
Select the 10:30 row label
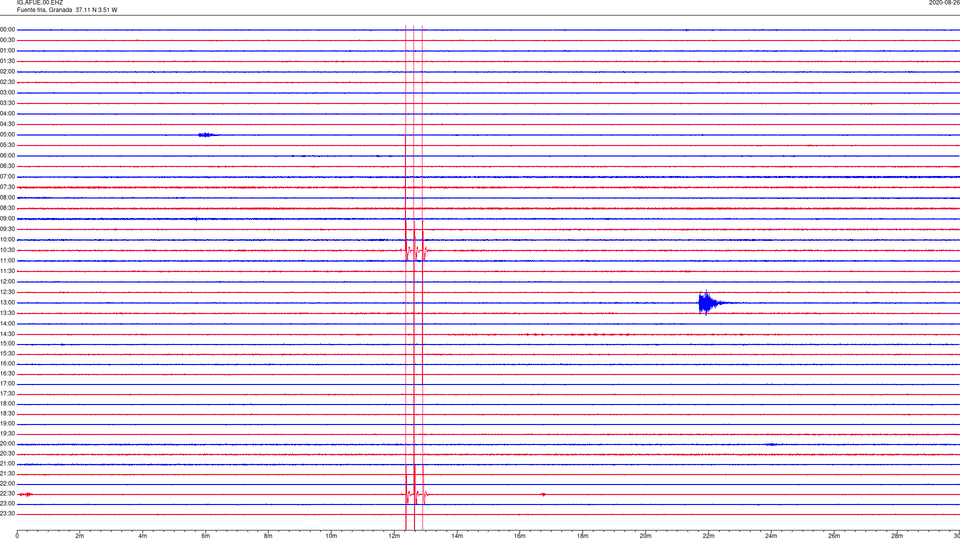pos(8,250)
